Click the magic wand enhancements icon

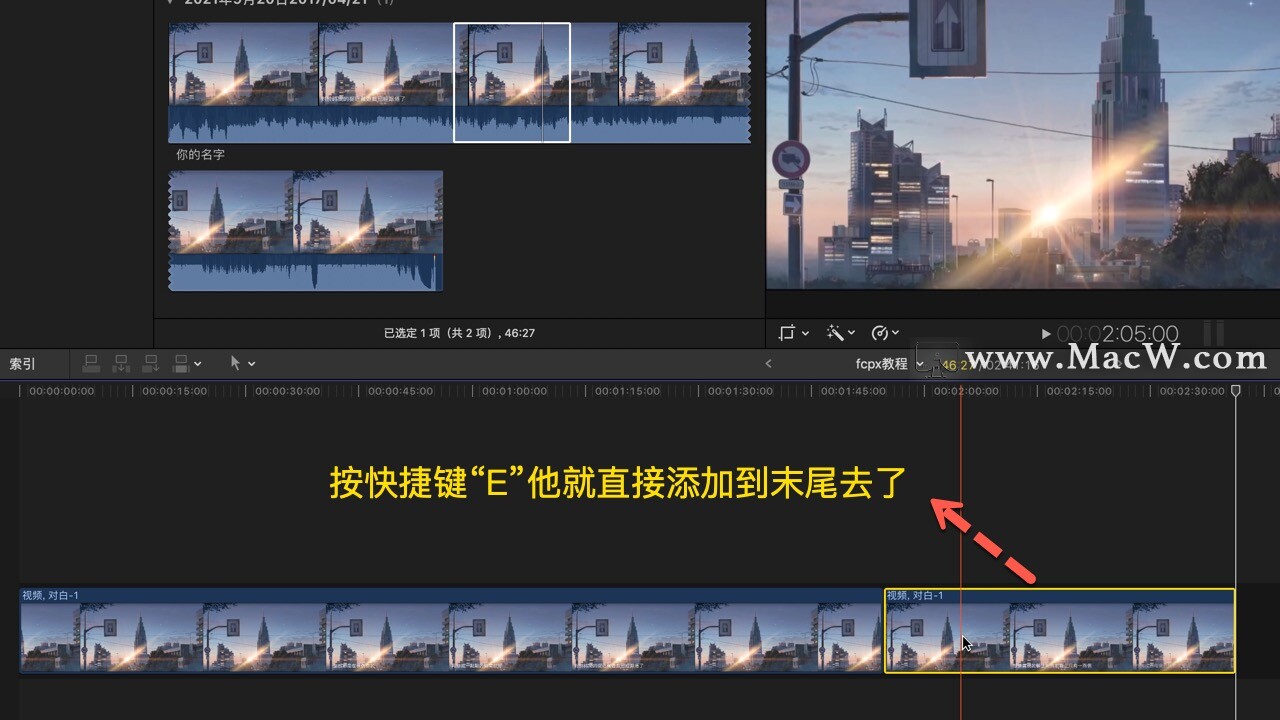834,333
